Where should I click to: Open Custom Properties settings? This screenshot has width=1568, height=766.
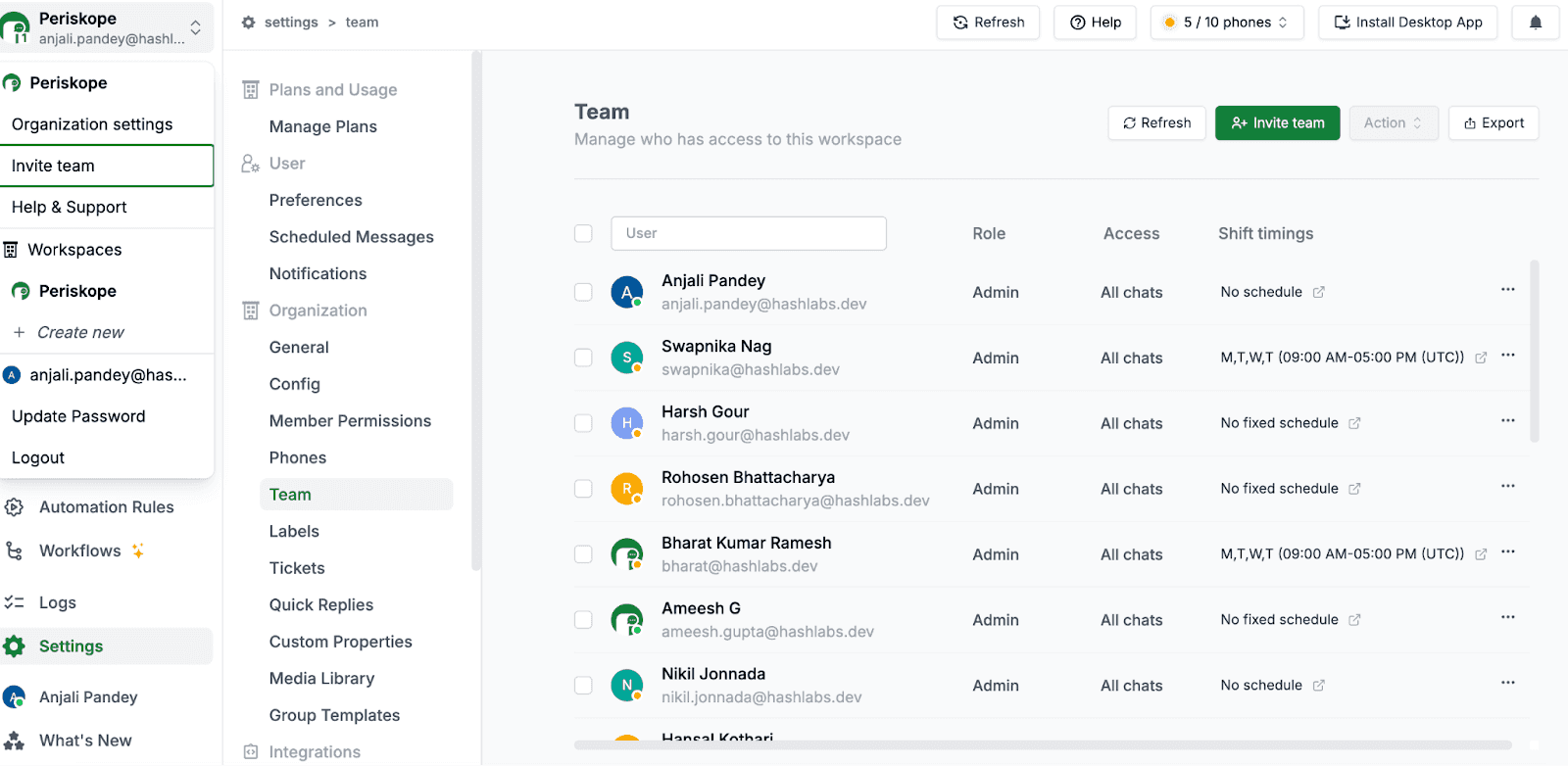tap(340, 643)
